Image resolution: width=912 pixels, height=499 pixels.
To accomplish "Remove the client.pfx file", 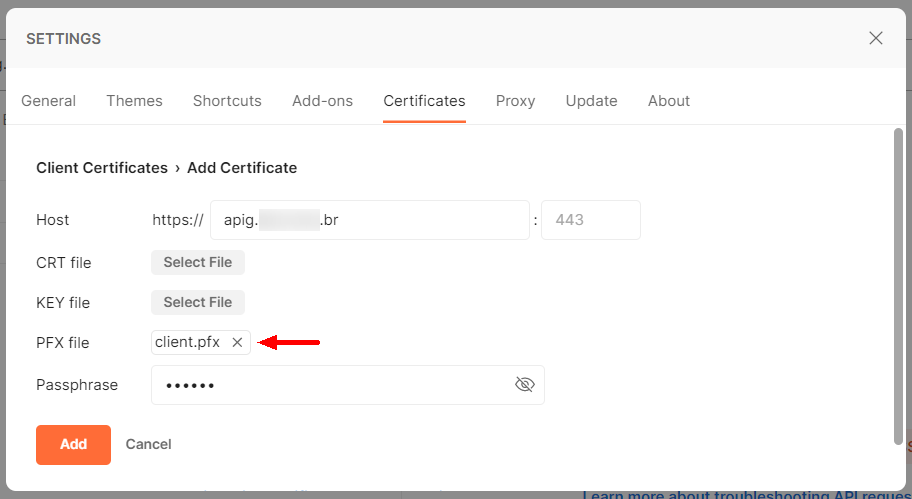I will click(x=237, y=342).
